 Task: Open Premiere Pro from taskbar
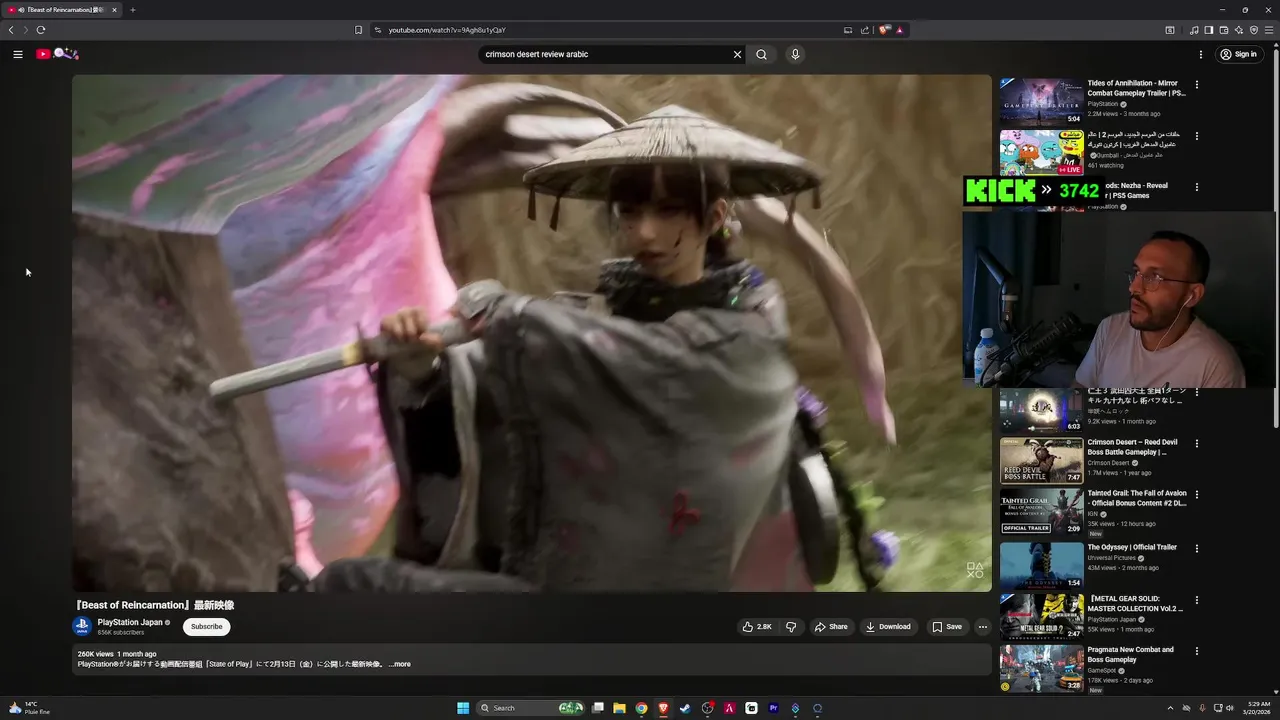773,708
